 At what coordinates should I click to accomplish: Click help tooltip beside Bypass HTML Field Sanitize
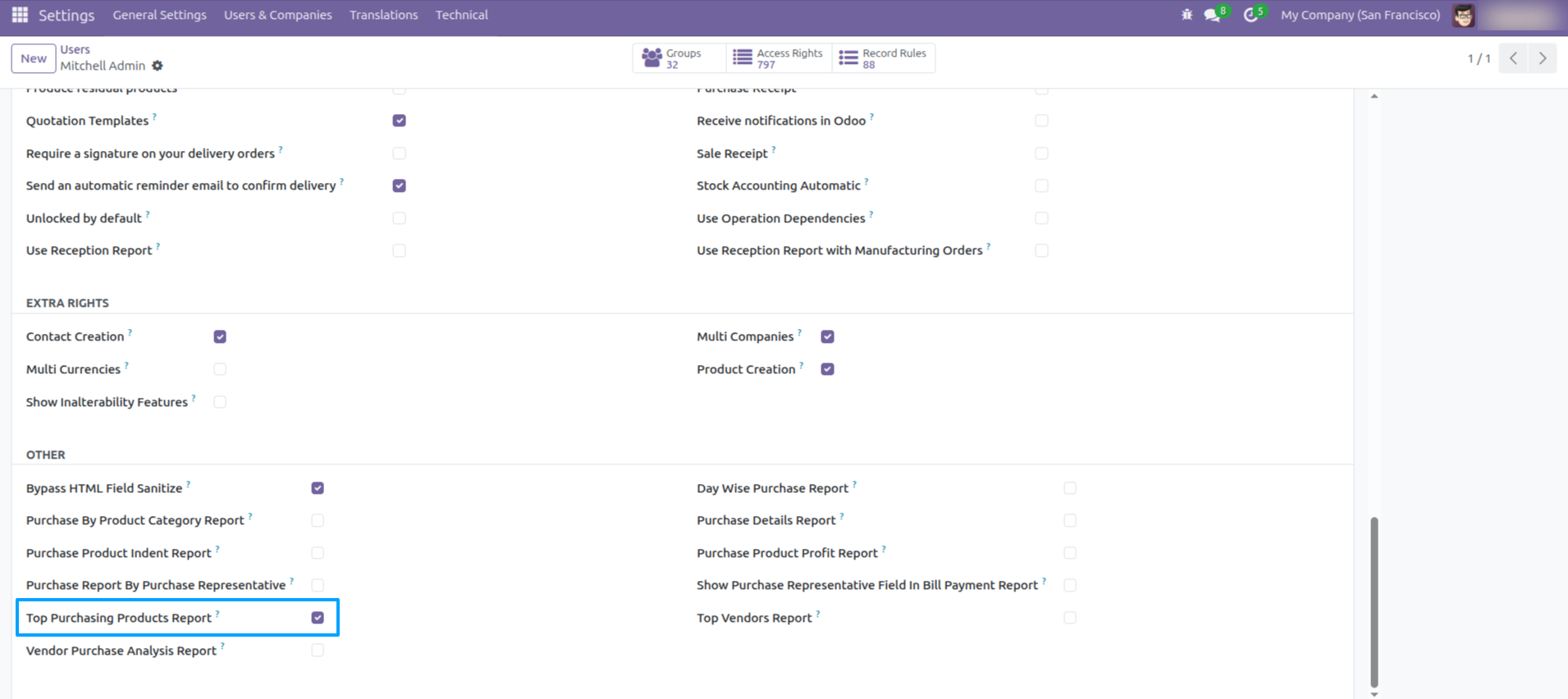[188, 484]
